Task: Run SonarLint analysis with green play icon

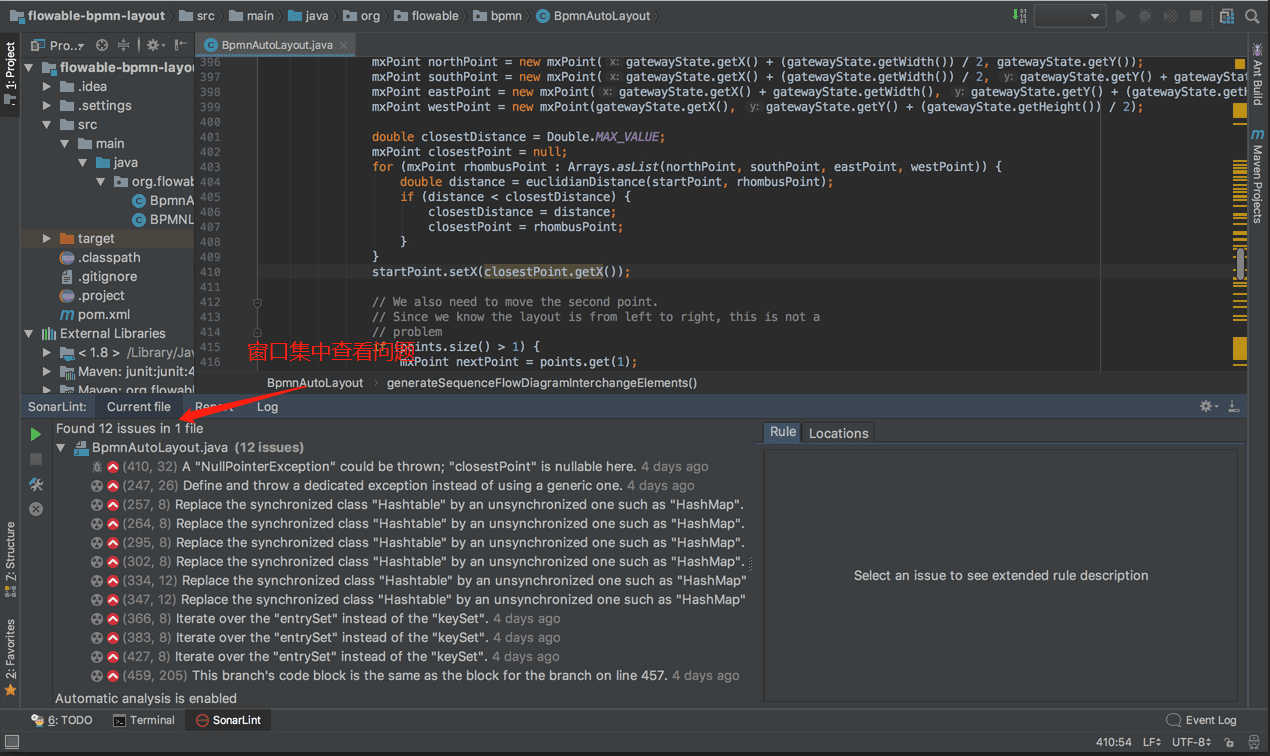Action: 36,434
